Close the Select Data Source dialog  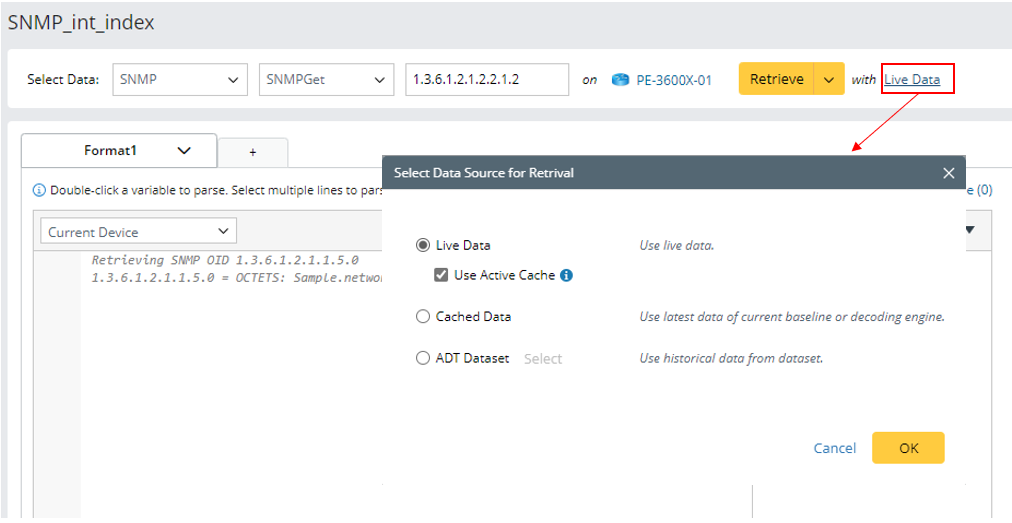pyautogui.click(x=948, y=173)
